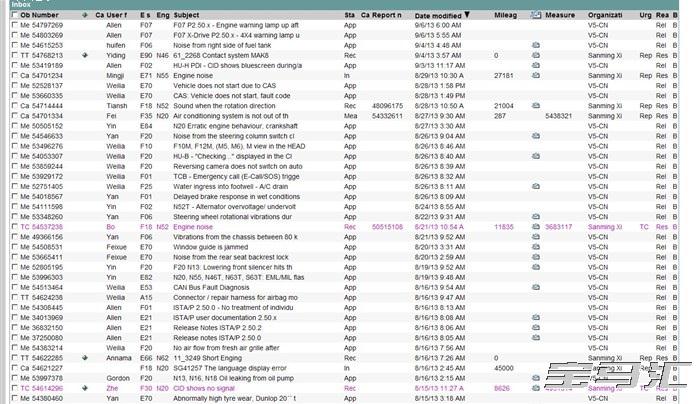Viewport: 700px width, 404px height.
Task: Open the attachment icon in row 53665411
Action: [x=536, y=257]
